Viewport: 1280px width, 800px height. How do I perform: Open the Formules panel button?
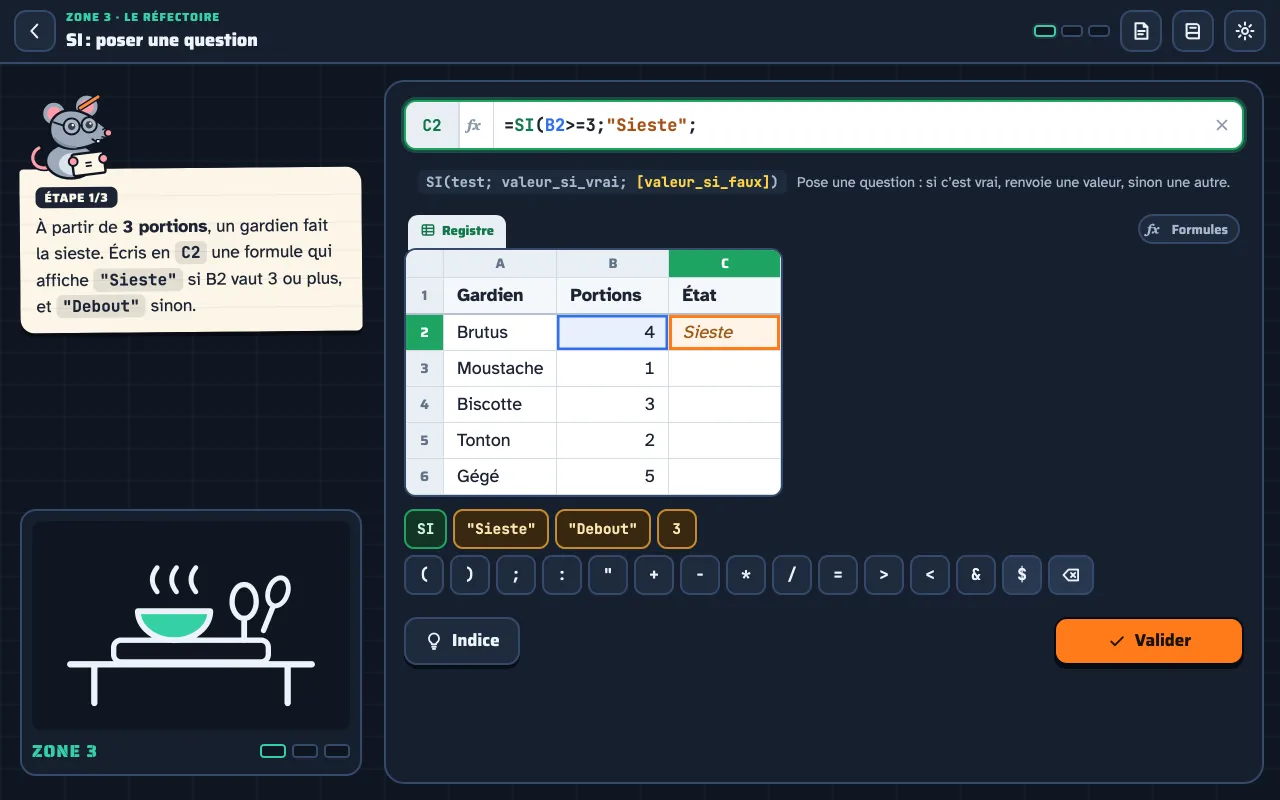(1189, 229)
